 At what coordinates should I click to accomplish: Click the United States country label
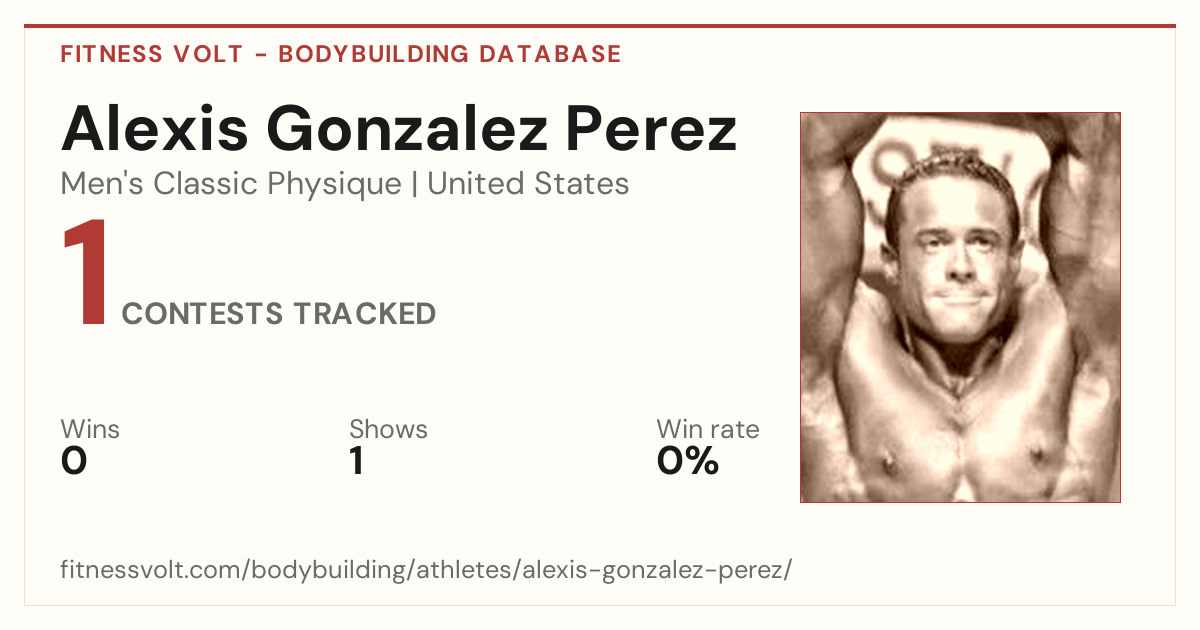point(528,184)
